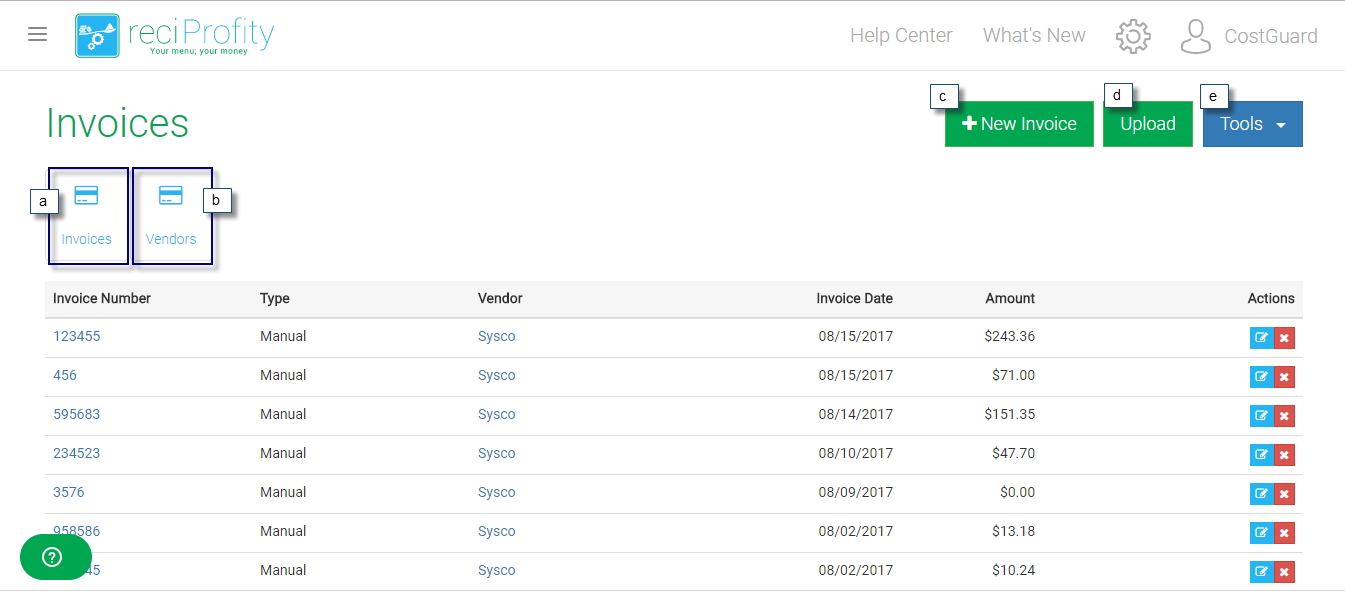Edit invoice 123455 using the edit icon
The image size is (1345, 591).
point(1261,338)
